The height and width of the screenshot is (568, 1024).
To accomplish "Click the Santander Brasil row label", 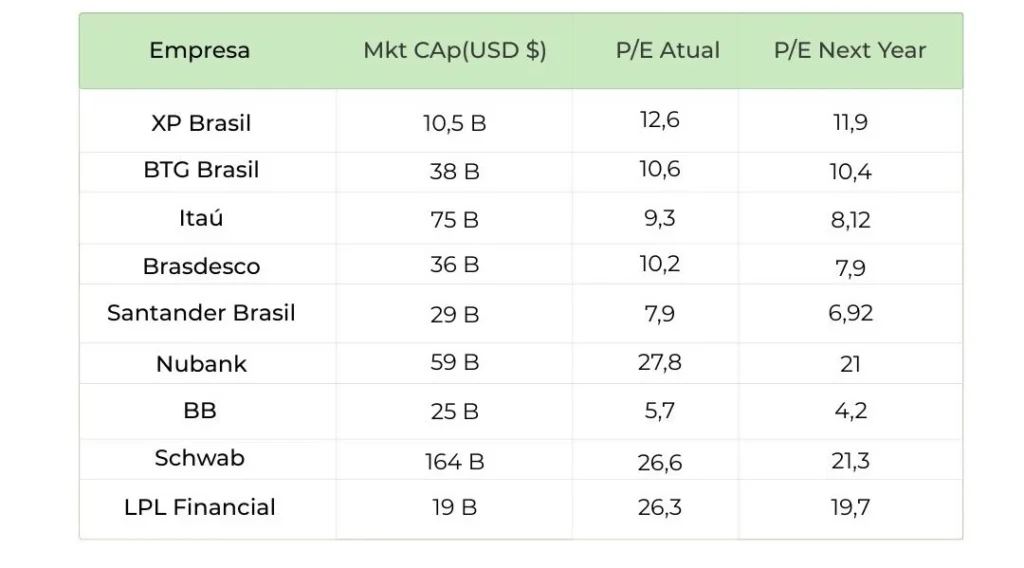I will (x=201, y=313).
